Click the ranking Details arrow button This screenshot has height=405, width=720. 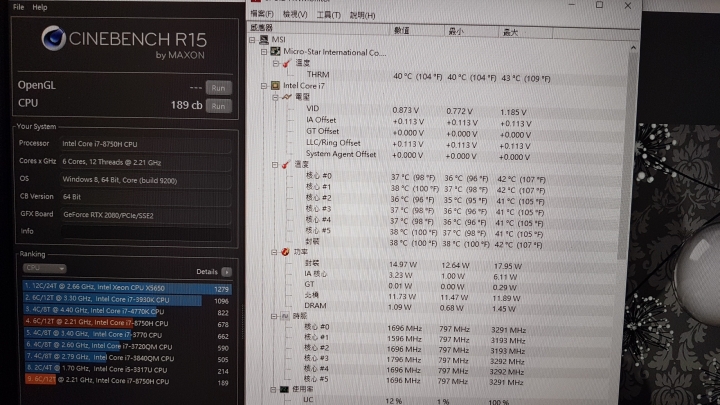click(226, 272)
